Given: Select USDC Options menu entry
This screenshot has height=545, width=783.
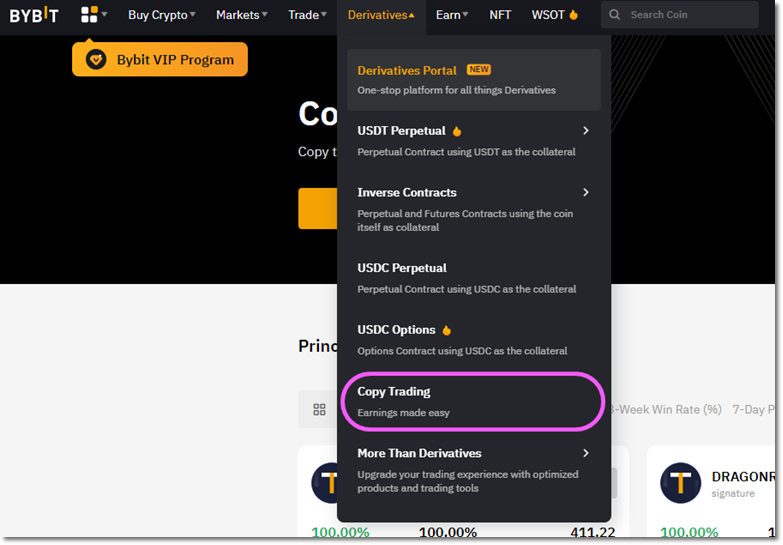Looking at the screenshot, I should [474, 340].
